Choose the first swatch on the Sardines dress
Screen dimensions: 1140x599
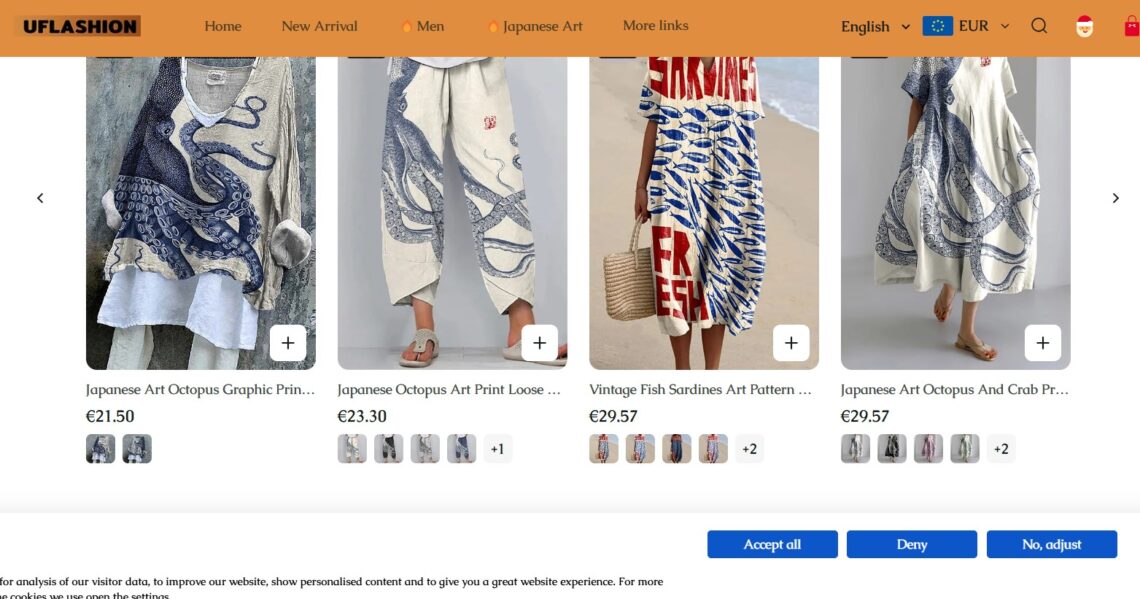pyautogui.click(x=601, y=448)
